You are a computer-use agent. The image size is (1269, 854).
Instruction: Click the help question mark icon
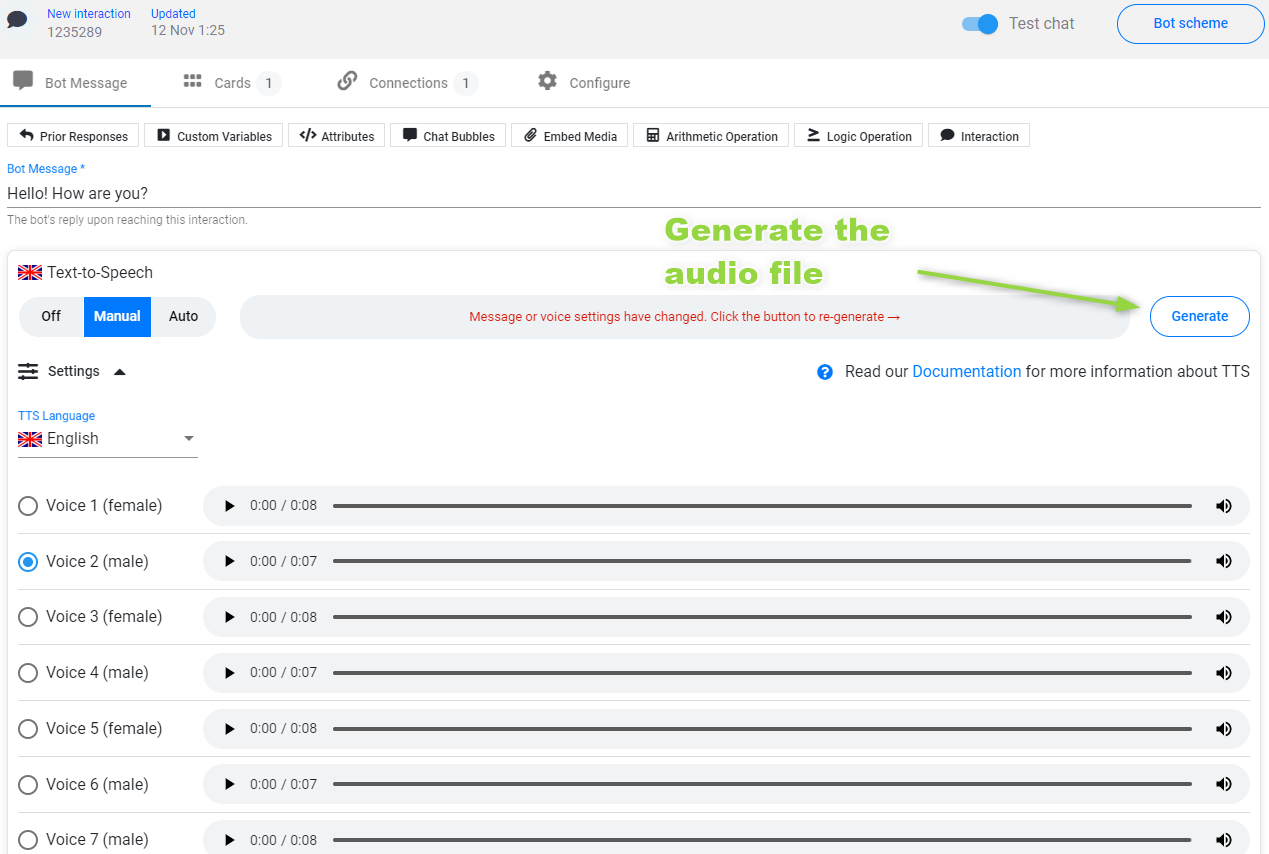click(825, 372)
